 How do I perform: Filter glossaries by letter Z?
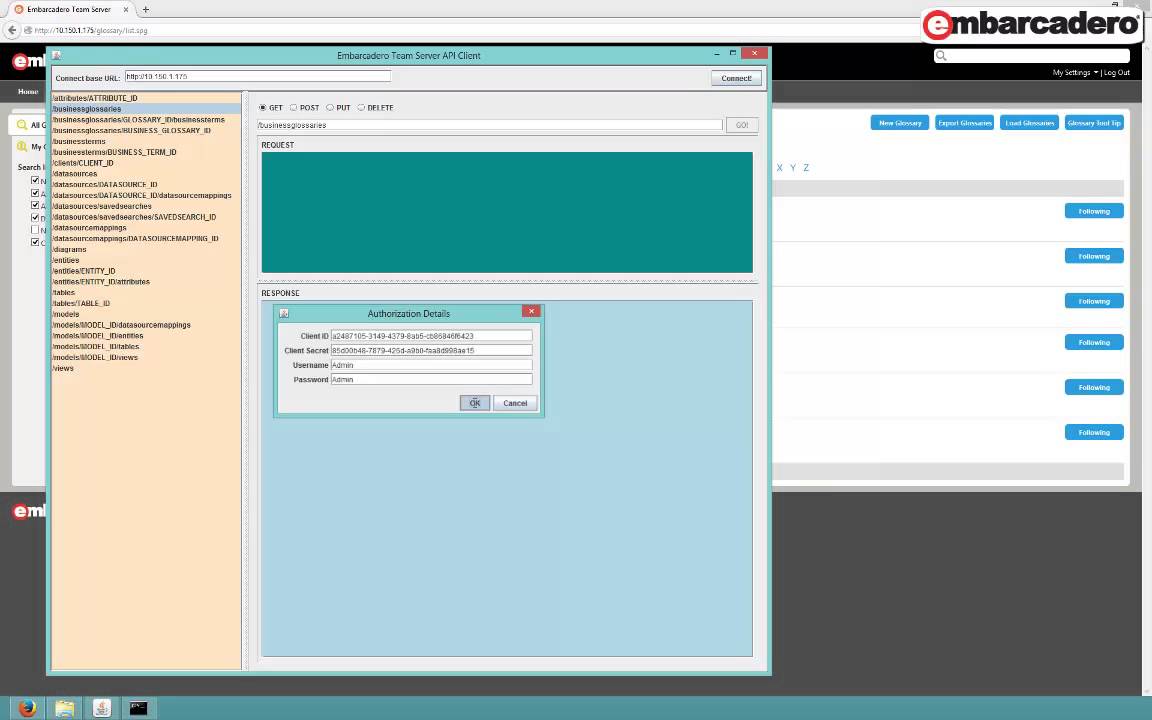click(806, 168)
